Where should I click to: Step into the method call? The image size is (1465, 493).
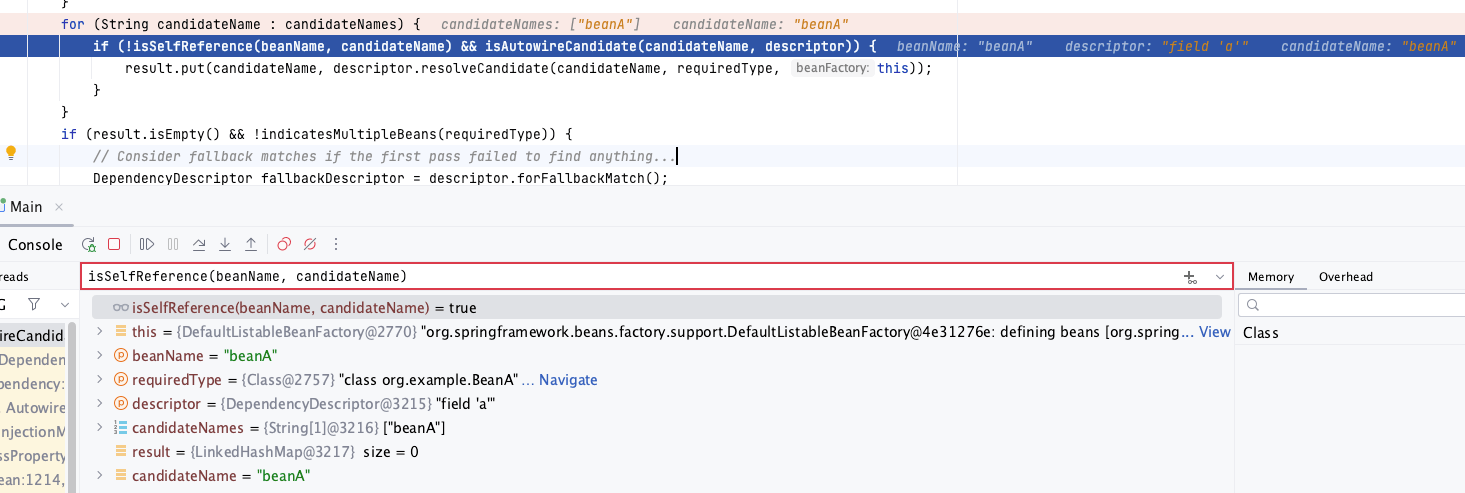225,244
